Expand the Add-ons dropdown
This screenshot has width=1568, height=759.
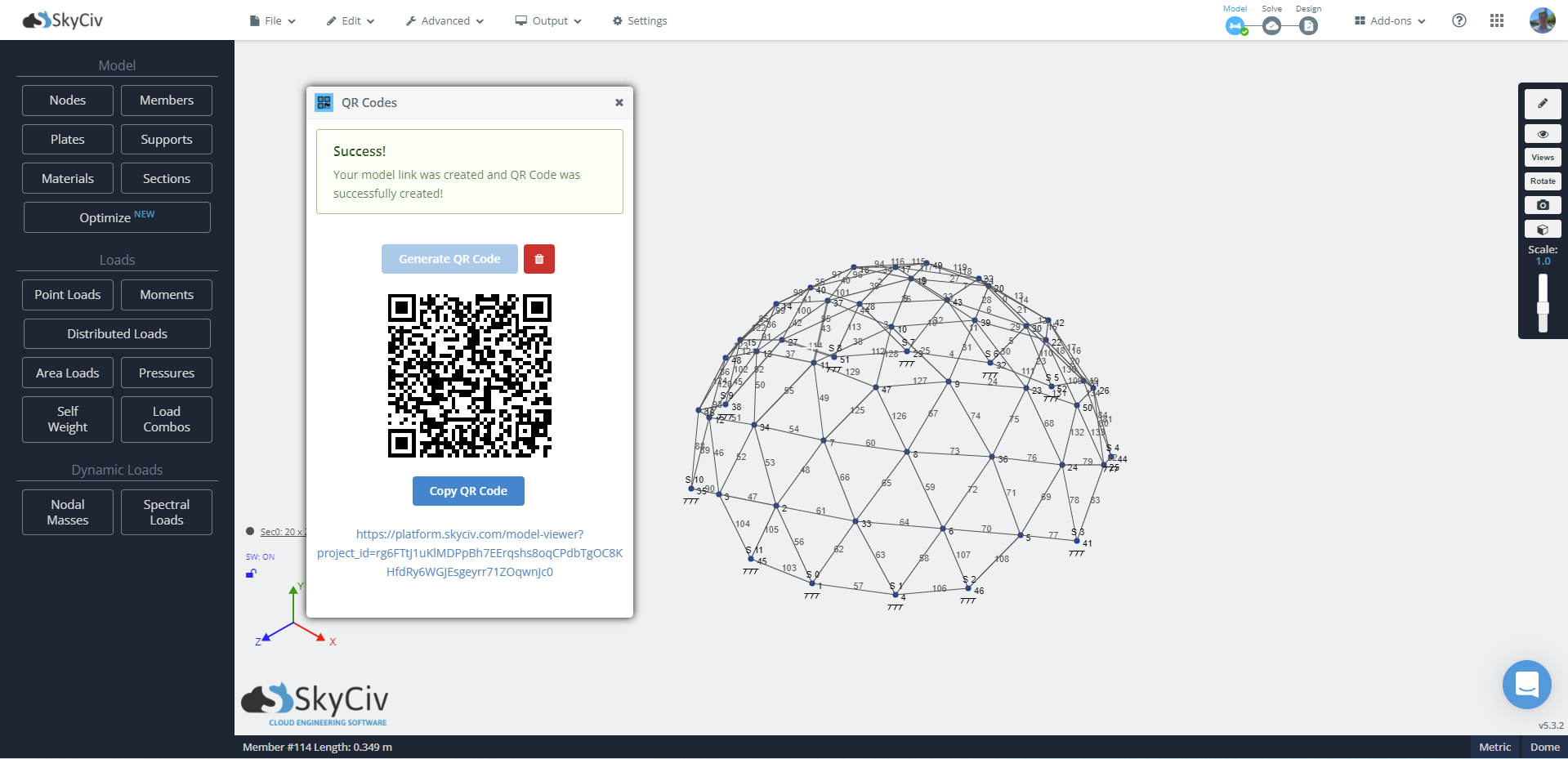(1390, 20)
